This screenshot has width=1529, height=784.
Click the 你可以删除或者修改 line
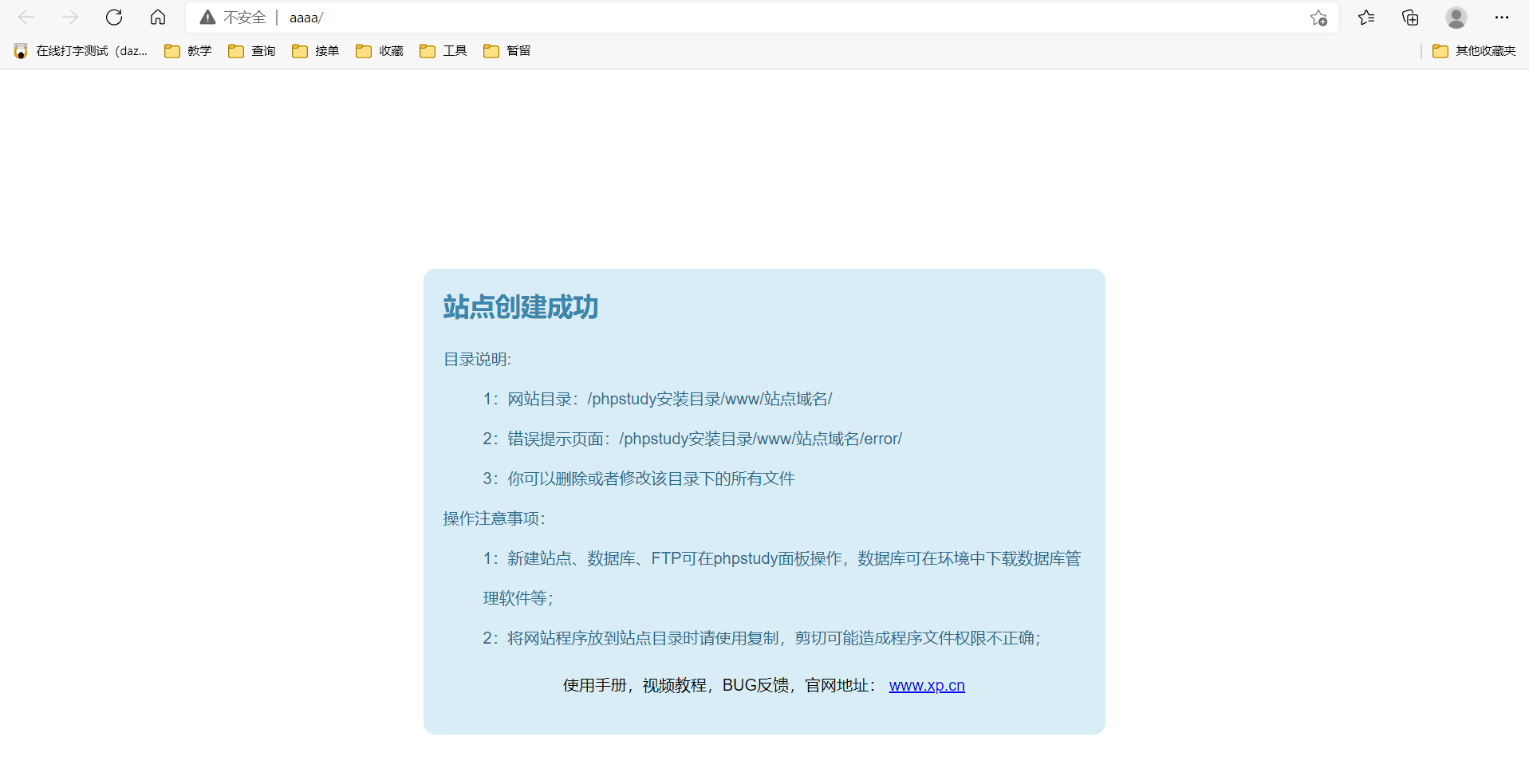click(x=639, y=479)
